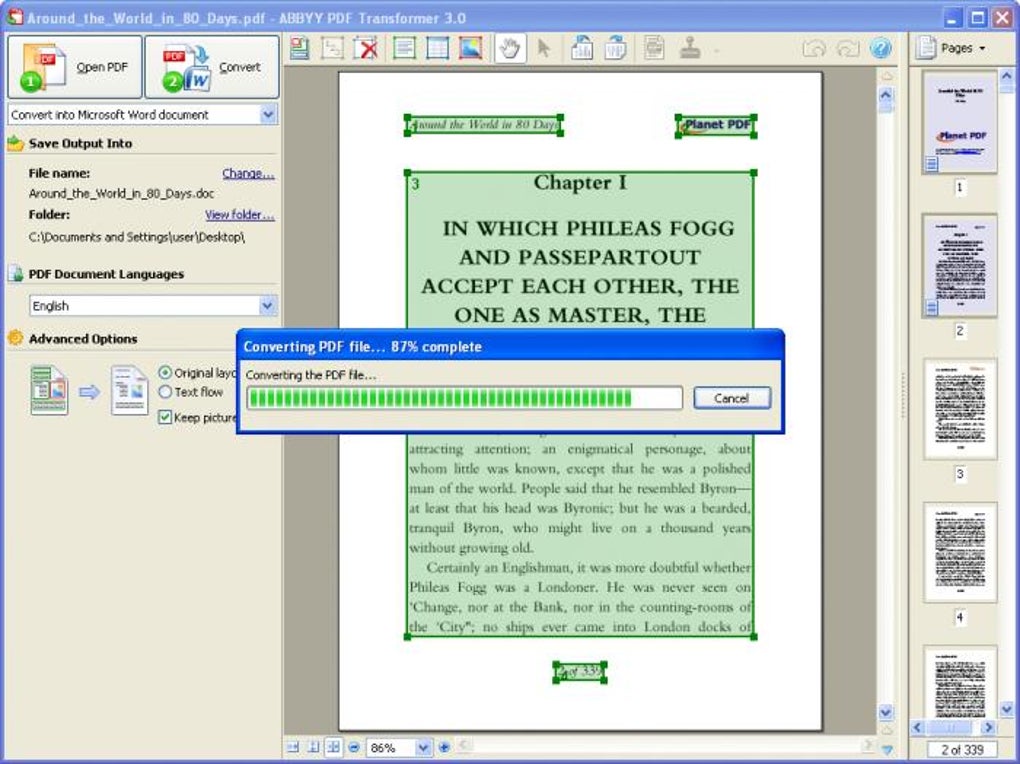Image resolution: width=1020 pixels, height=764 pixels.
Task: Click the fit whole page icon
Action: (x=333, y=747)
